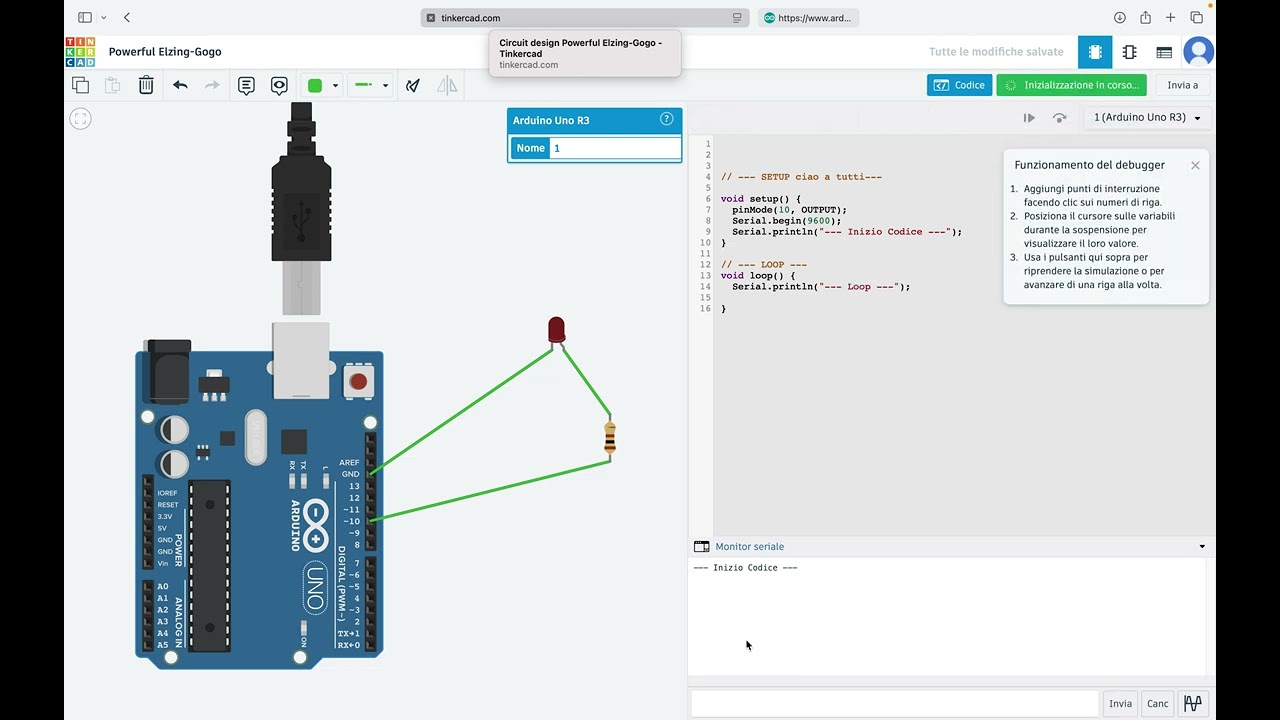Viewport: 1280px width, 720px height.
Task: Click the paste icon in toolbar
Action: coord(113,85)
